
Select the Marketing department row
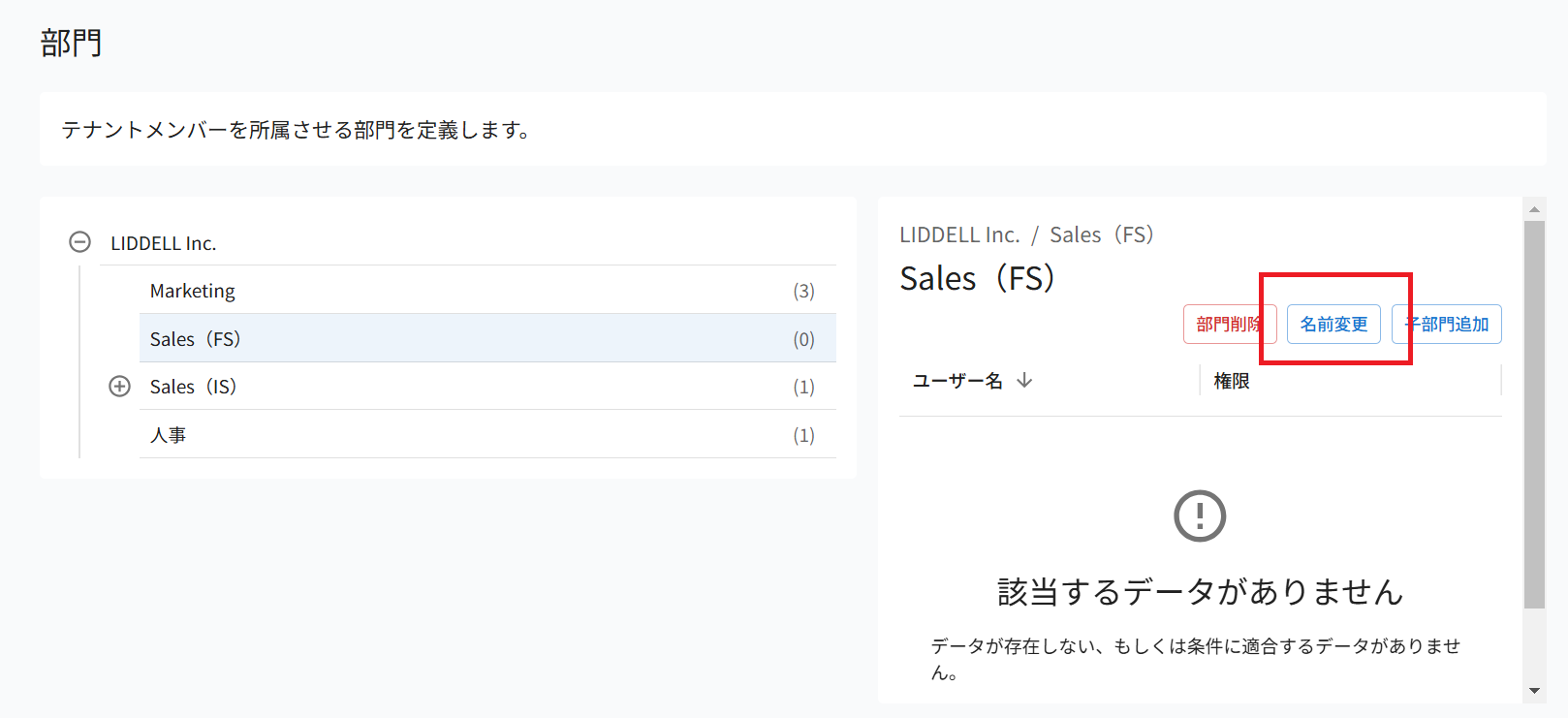point(487,291)
